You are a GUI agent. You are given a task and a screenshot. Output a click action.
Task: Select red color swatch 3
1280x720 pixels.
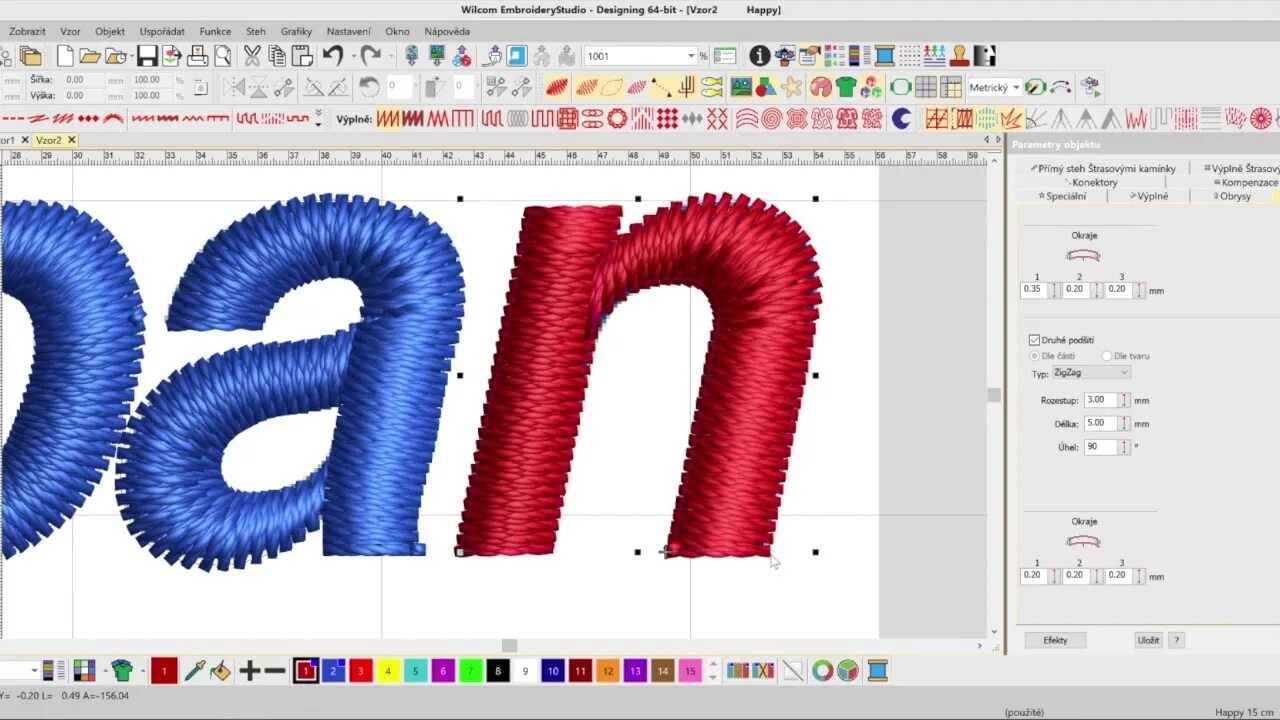(360, 671)
